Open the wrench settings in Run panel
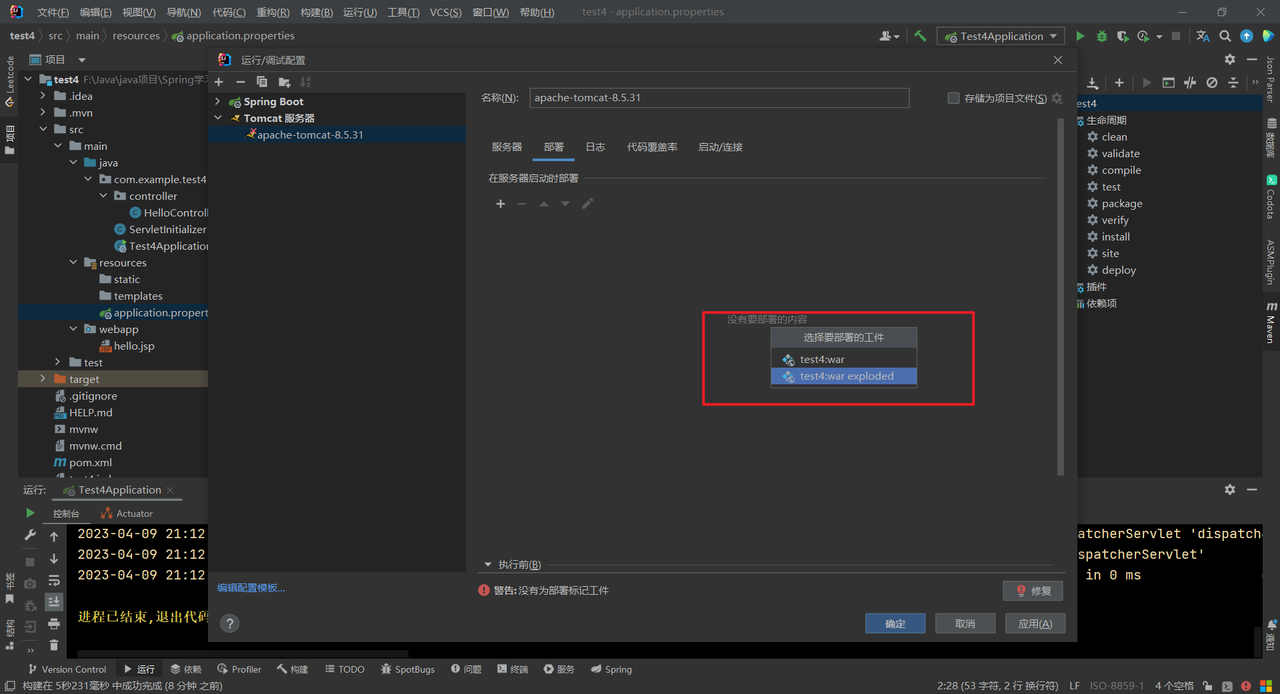 pos(30,536)
